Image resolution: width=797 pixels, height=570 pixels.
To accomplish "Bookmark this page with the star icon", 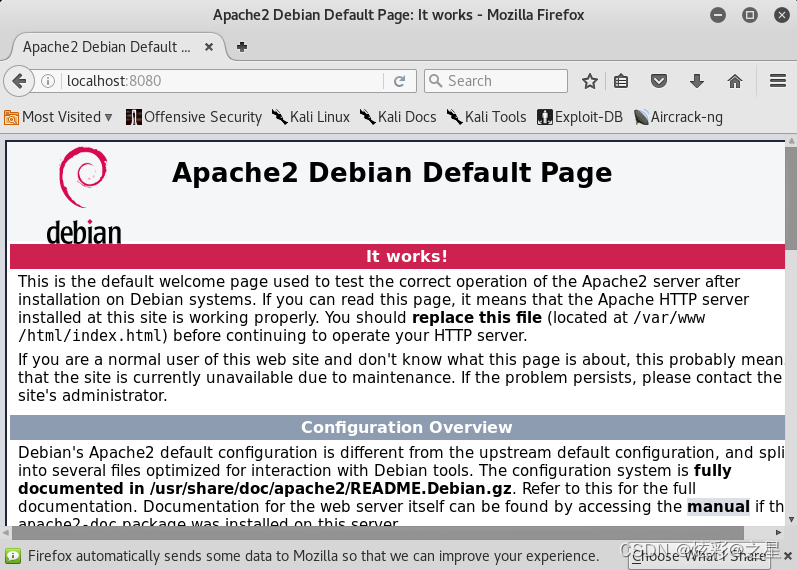I will [590, 81].
